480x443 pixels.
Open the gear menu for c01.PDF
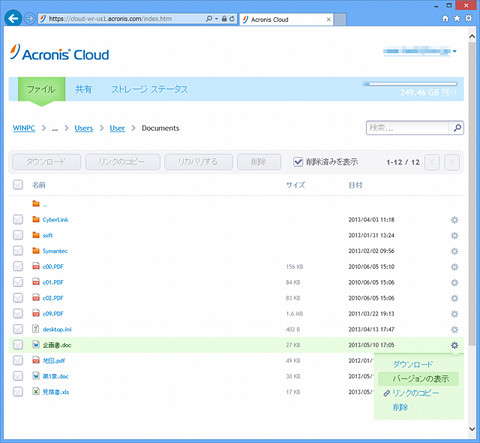[454, 282]
